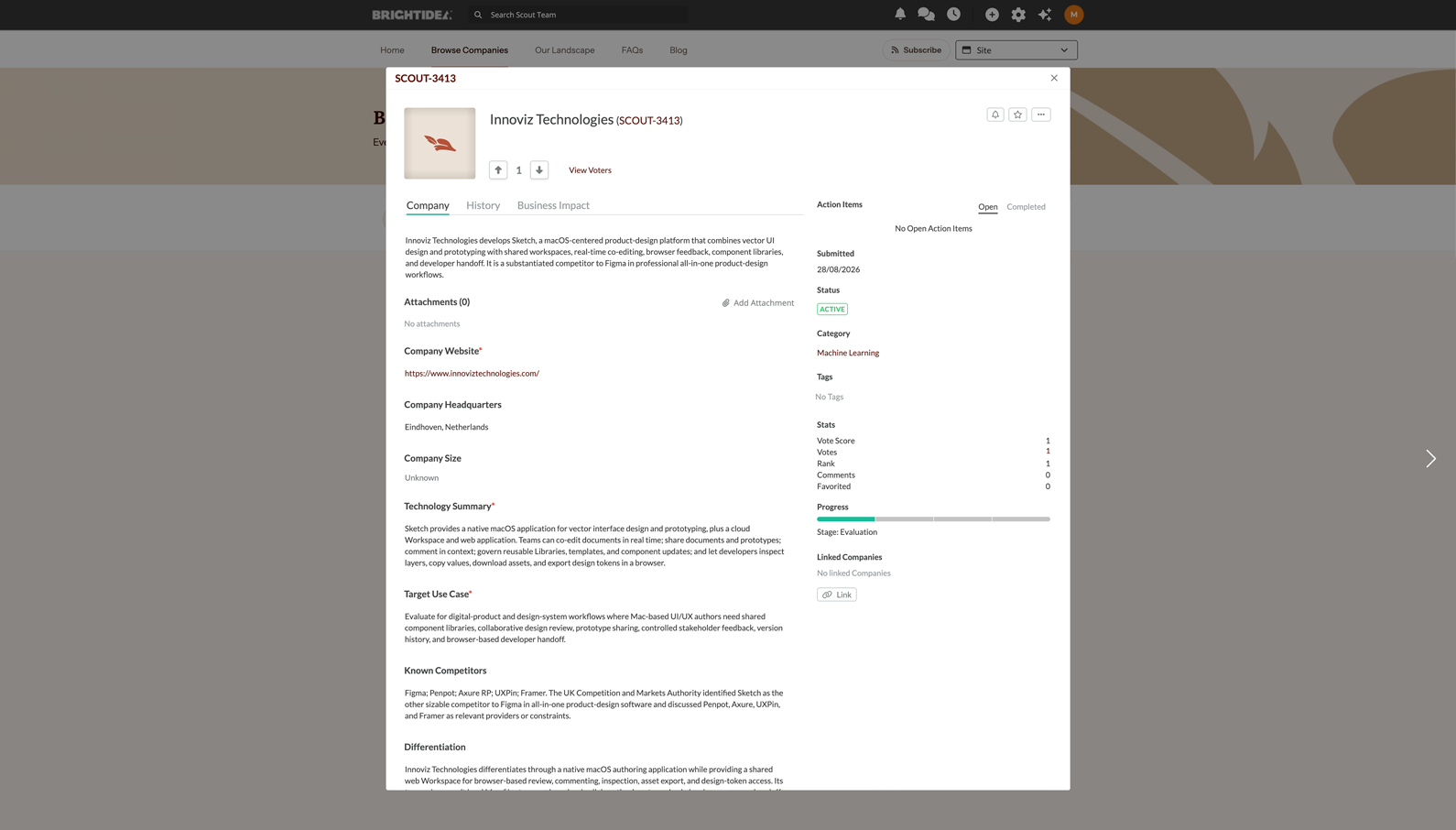Click the View Voters link
The height and width of the screenshot is (830, 1456).
[590, 170]
